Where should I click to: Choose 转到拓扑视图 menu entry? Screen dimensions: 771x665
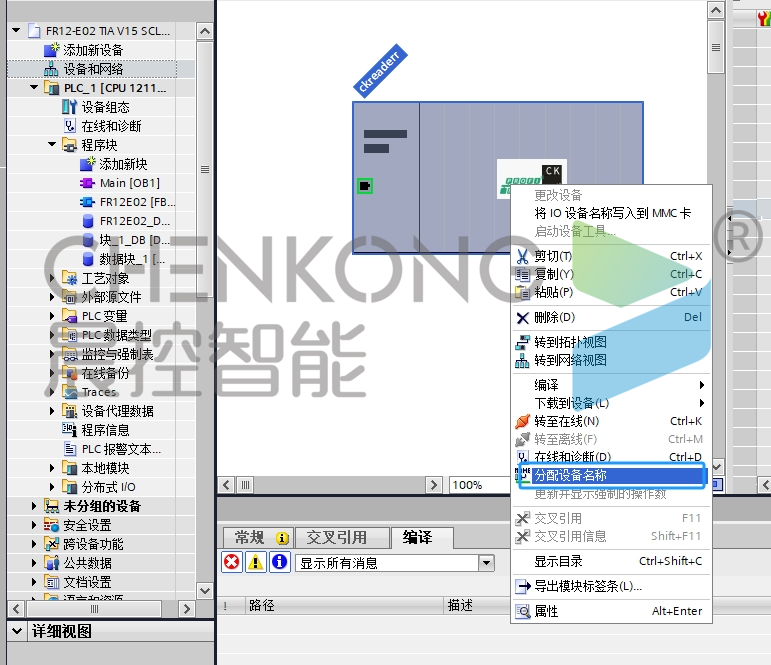pyautogui.click(x=612, y=342)
